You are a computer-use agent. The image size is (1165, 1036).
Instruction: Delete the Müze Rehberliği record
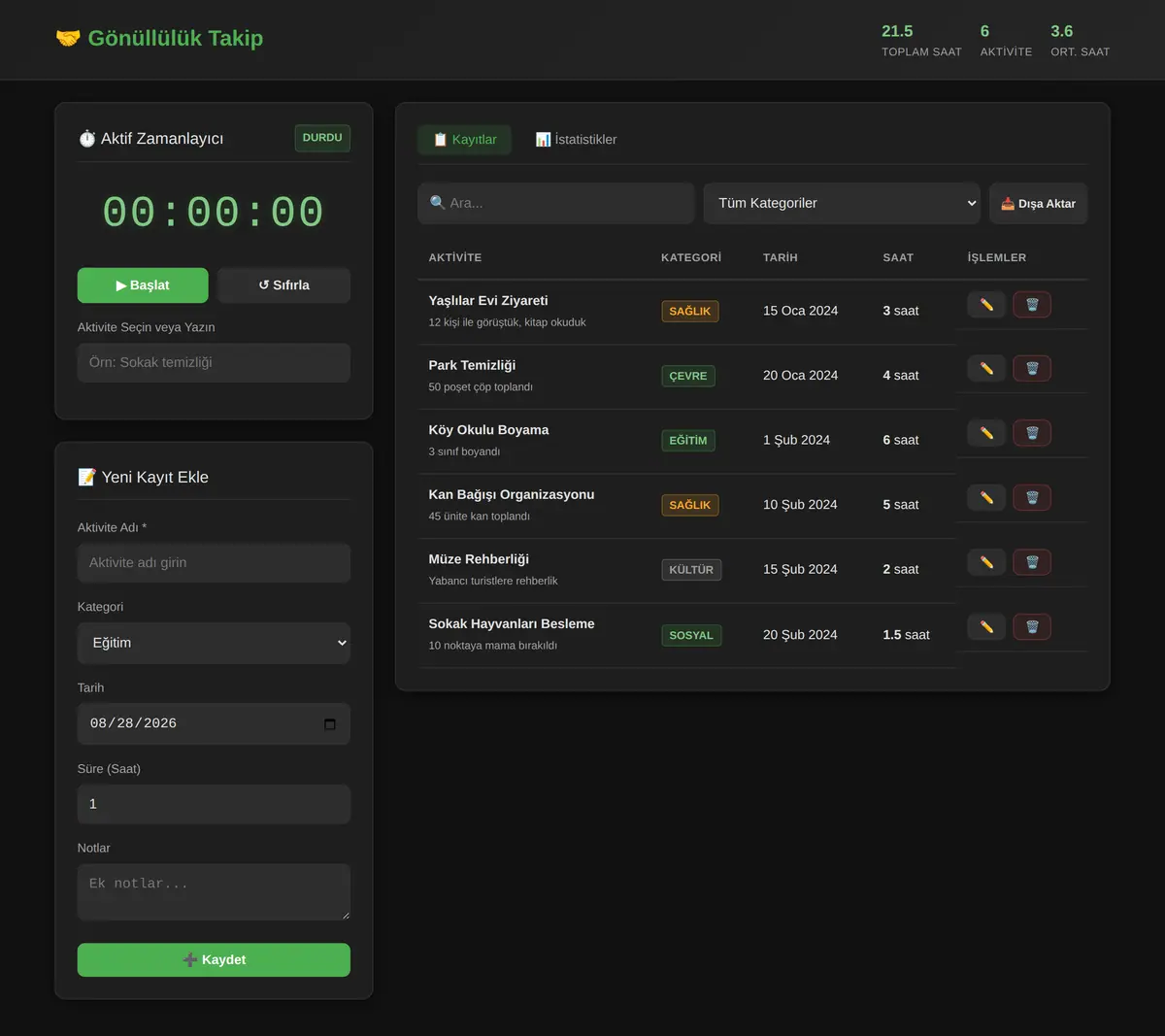click(1032, 562)
